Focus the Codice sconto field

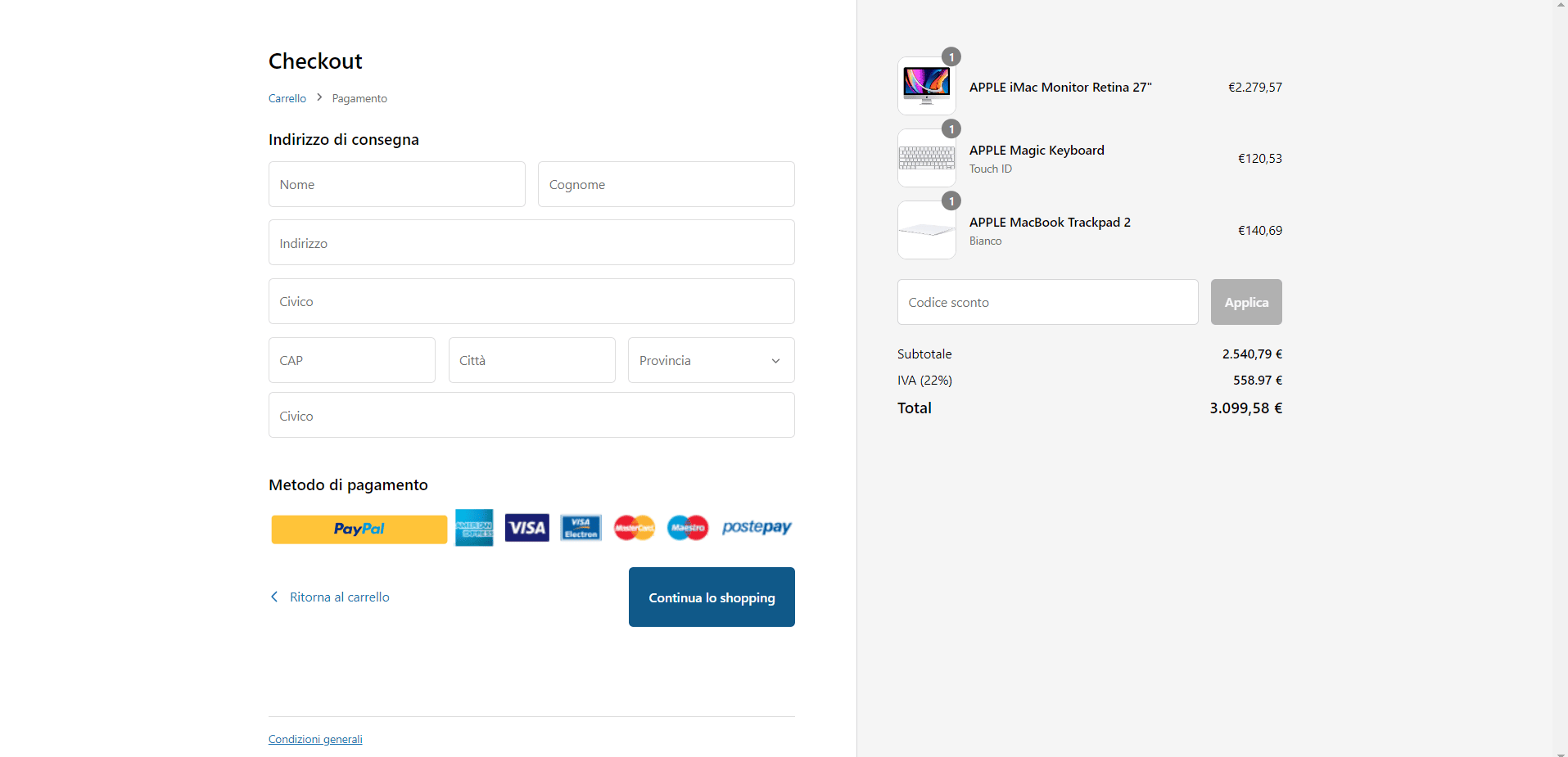(1047, 302)
